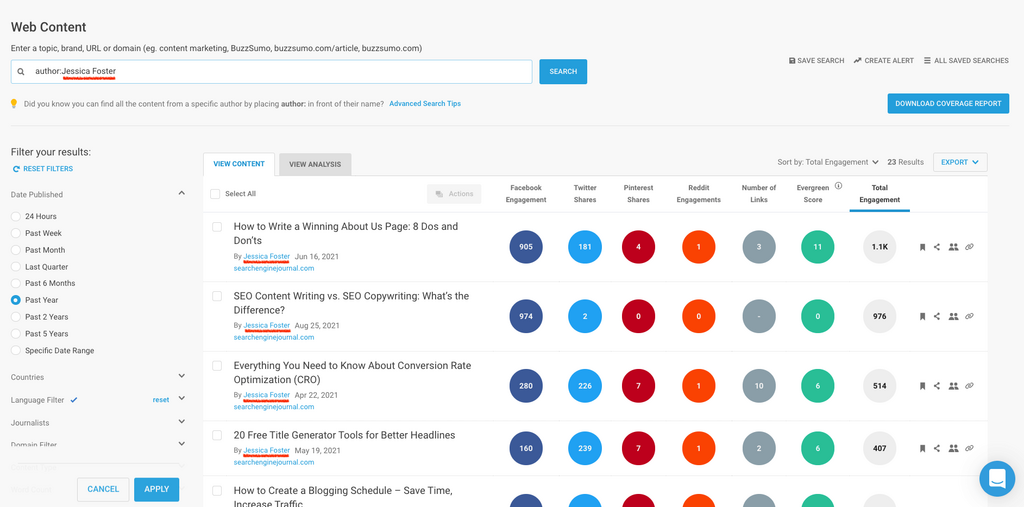This screenshot has height=507, width=1024.
Task: Switch to the View Analysis tab
Action: coord(315,164)
